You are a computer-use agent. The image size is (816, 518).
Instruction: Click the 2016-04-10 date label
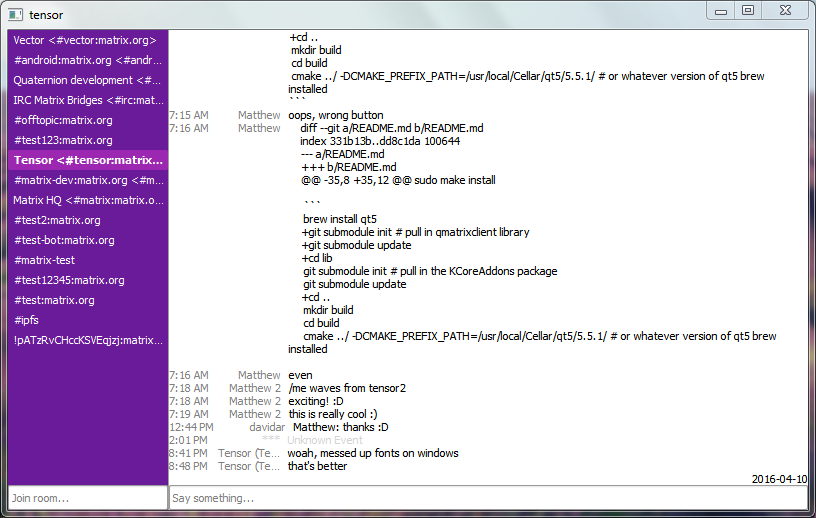(x=779, y=479)
